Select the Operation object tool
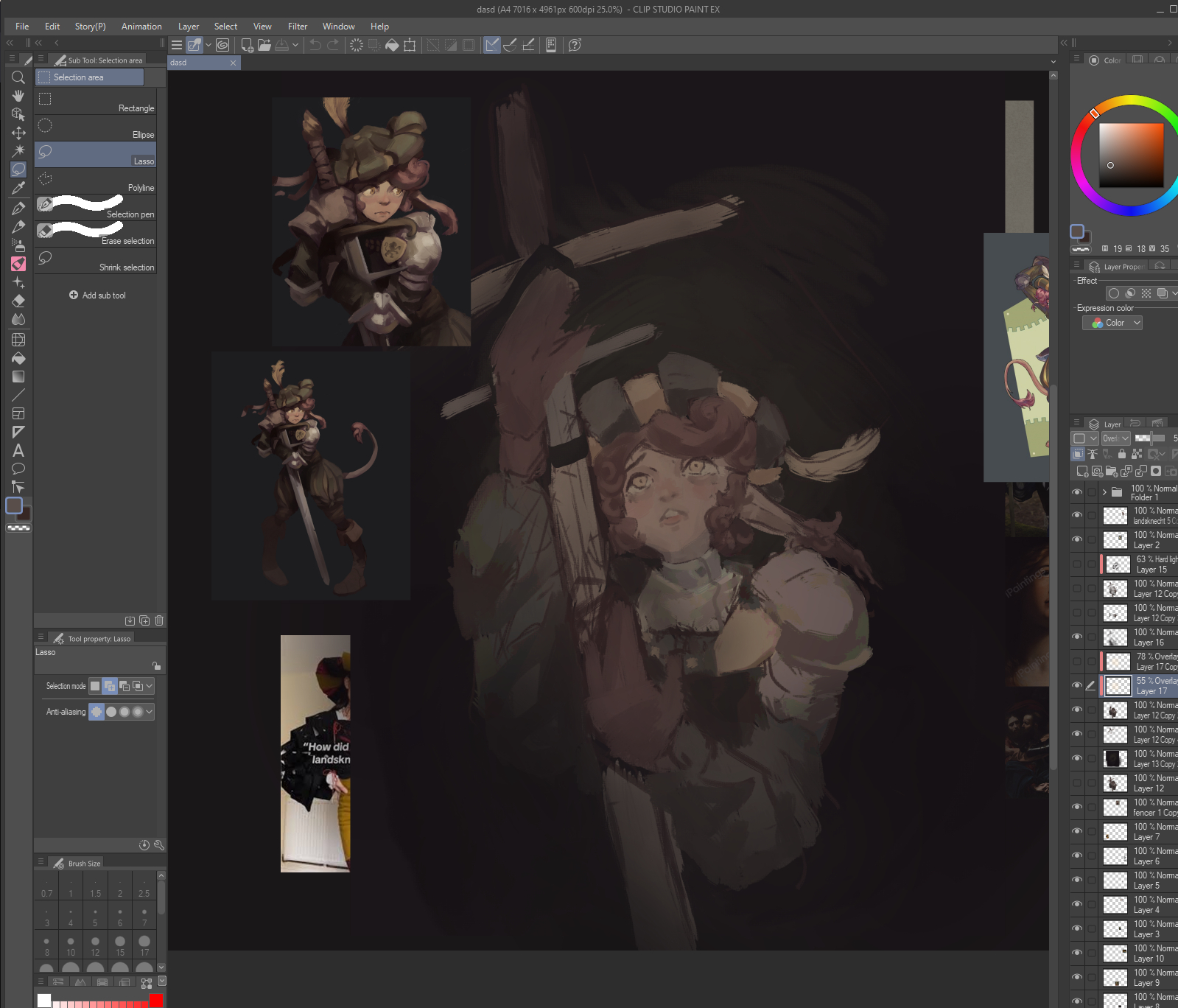The height and width of the screenshot is (1008, 1178). click(x=18, y=114)
